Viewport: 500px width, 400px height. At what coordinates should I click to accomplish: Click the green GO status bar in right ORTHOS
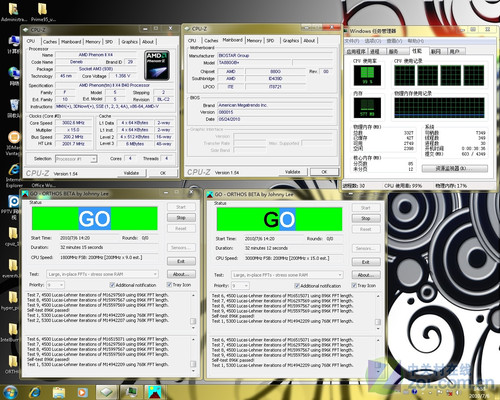click(279, 219)
